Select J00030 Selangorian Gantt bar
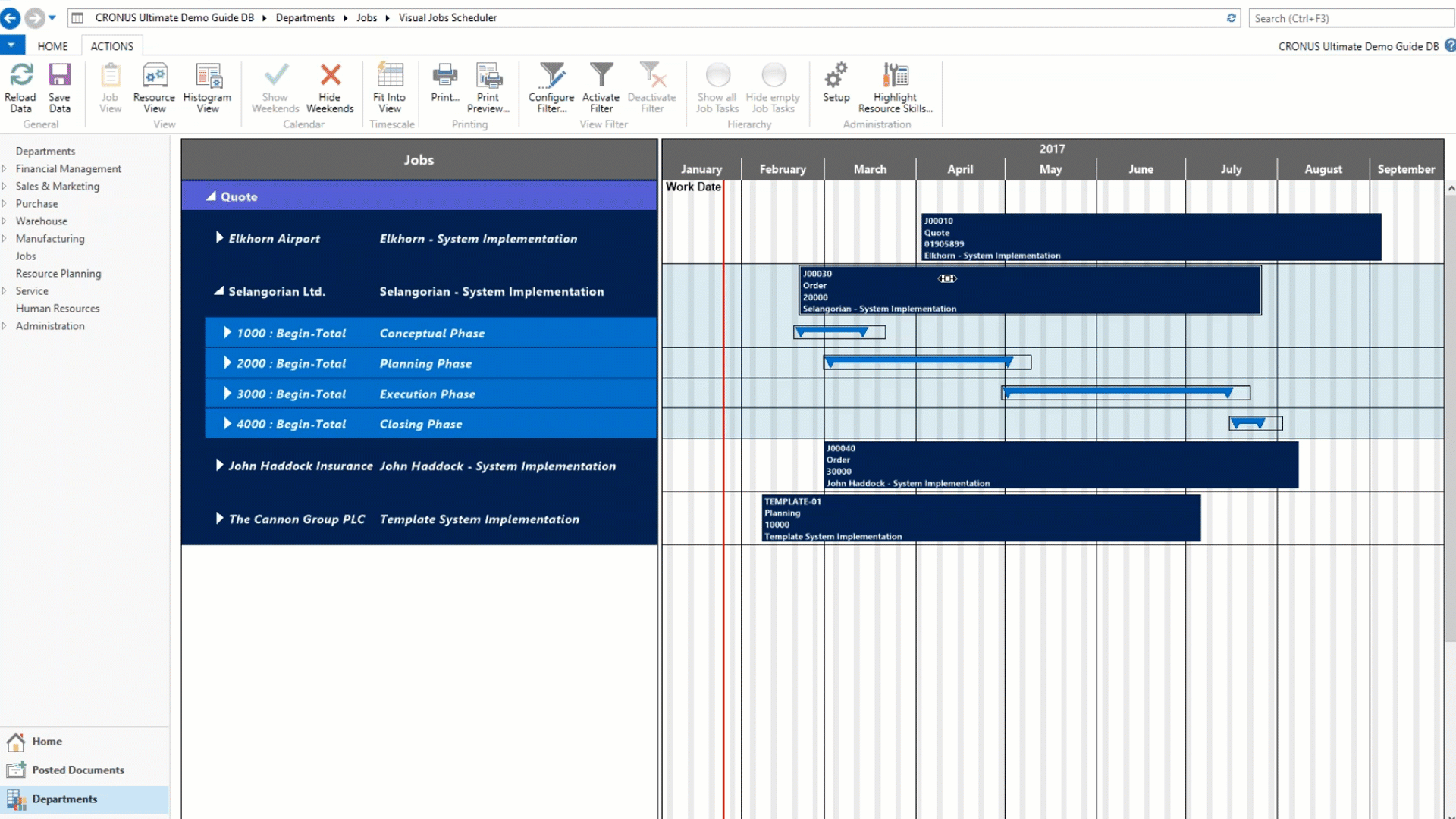Image resolution: width=1456 pixels, height=819 pixels. (x=1031, y=290)
